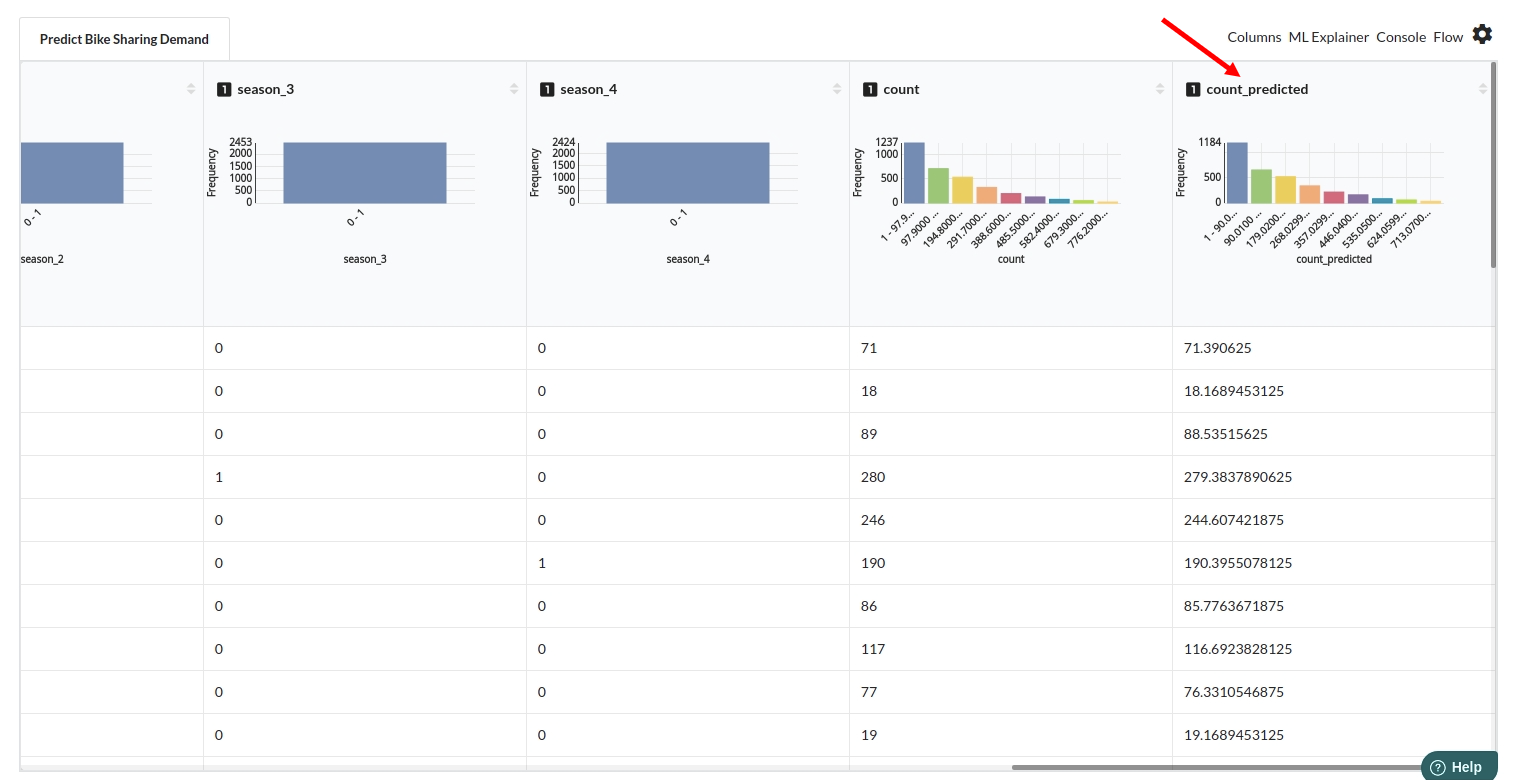Screen dimensions: 1527x780
Task: Select season_3 cell in the count 280 row
Action: point(365,477)
